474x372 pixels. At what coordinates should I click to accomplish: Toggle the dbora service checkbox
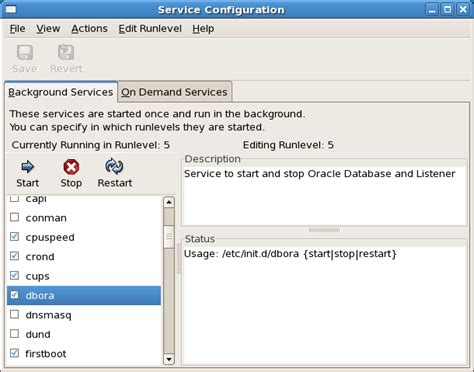point(14,295)
